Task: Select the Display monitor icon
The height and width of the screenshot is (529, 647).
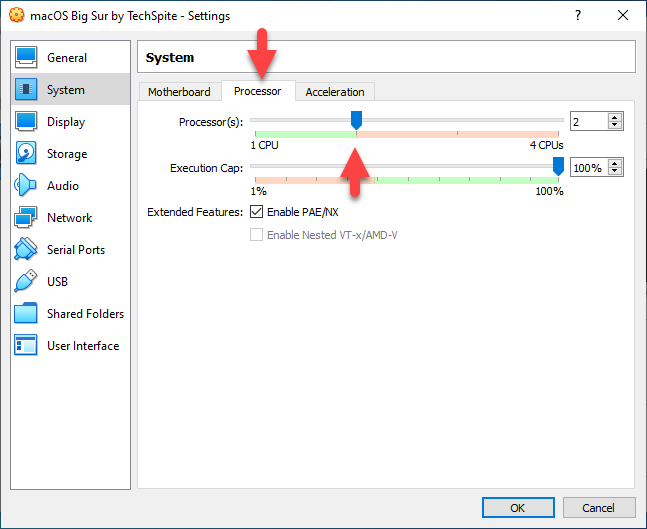Action: point(26,122)
